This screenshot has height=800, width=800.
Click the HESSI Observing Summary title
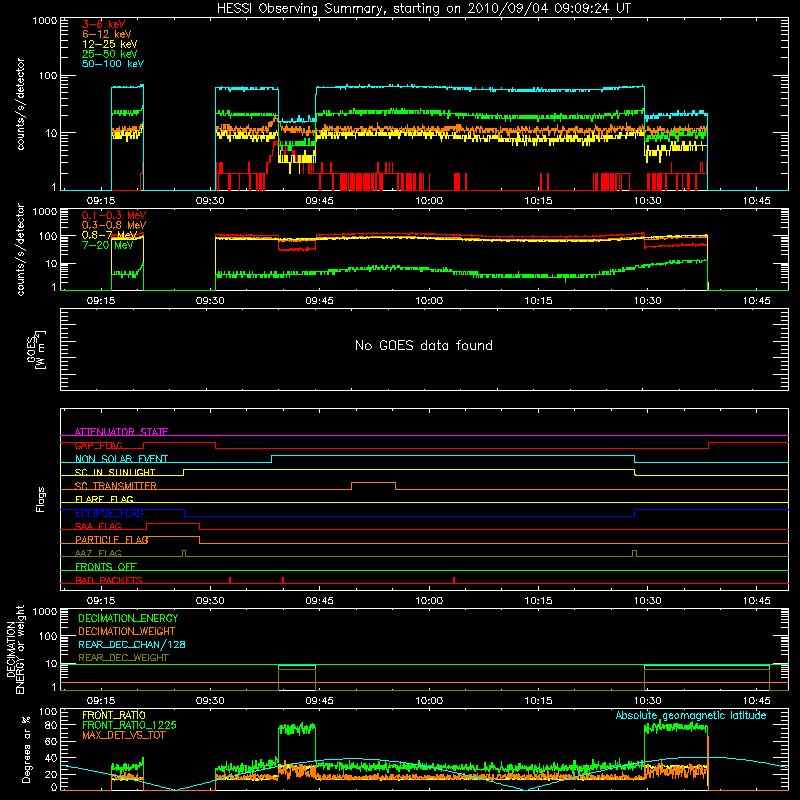point(423,9)
